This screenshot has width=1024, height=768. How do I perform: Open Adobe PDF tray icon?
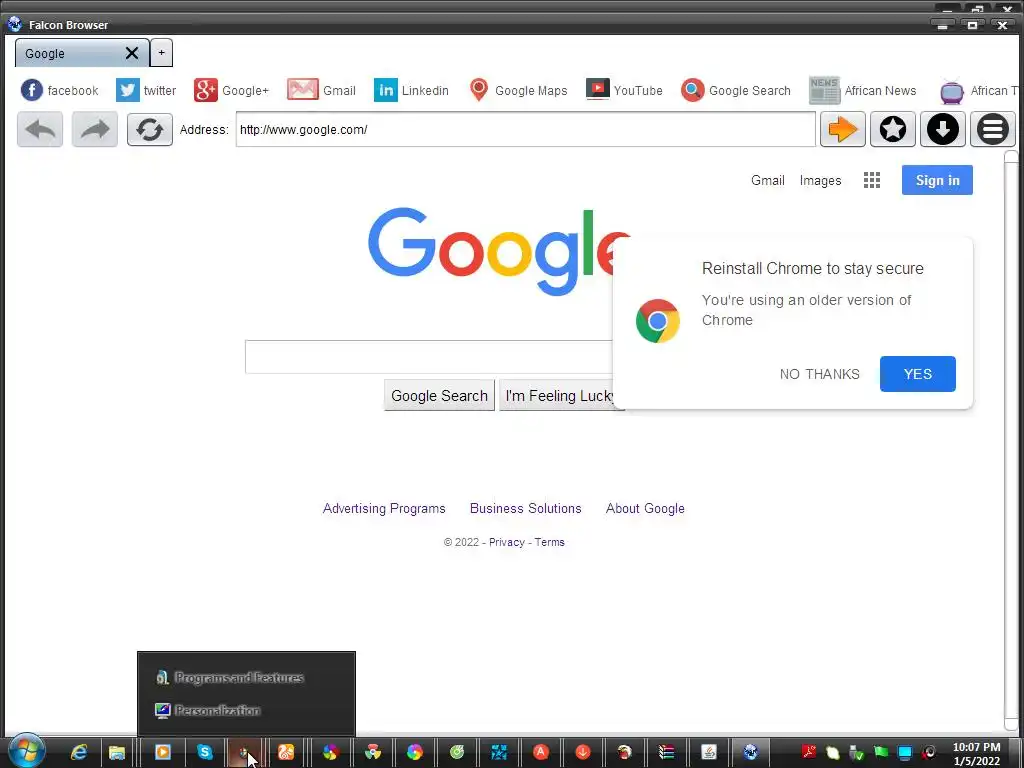pos(808,752)
